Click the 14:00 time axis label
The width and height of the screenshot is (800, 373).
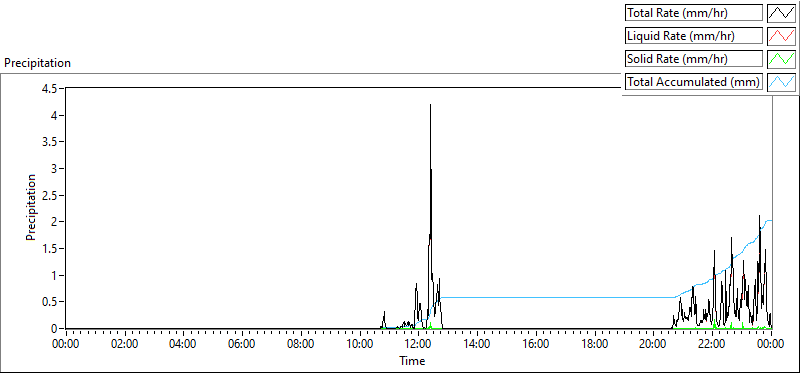pyautogui.click(x=477, y=344)
